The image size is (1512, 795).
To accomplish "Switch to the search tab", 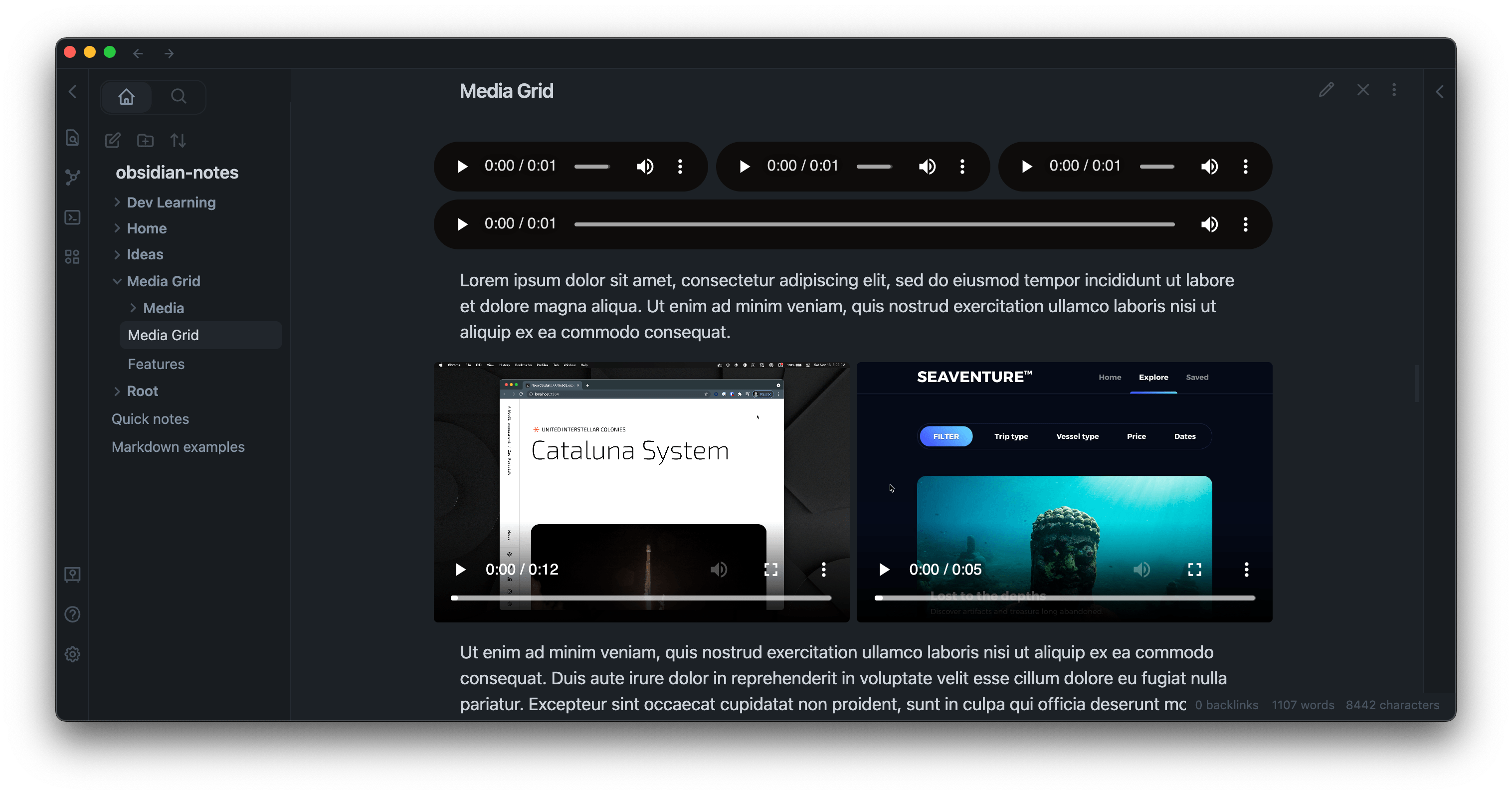I will 179,96.
